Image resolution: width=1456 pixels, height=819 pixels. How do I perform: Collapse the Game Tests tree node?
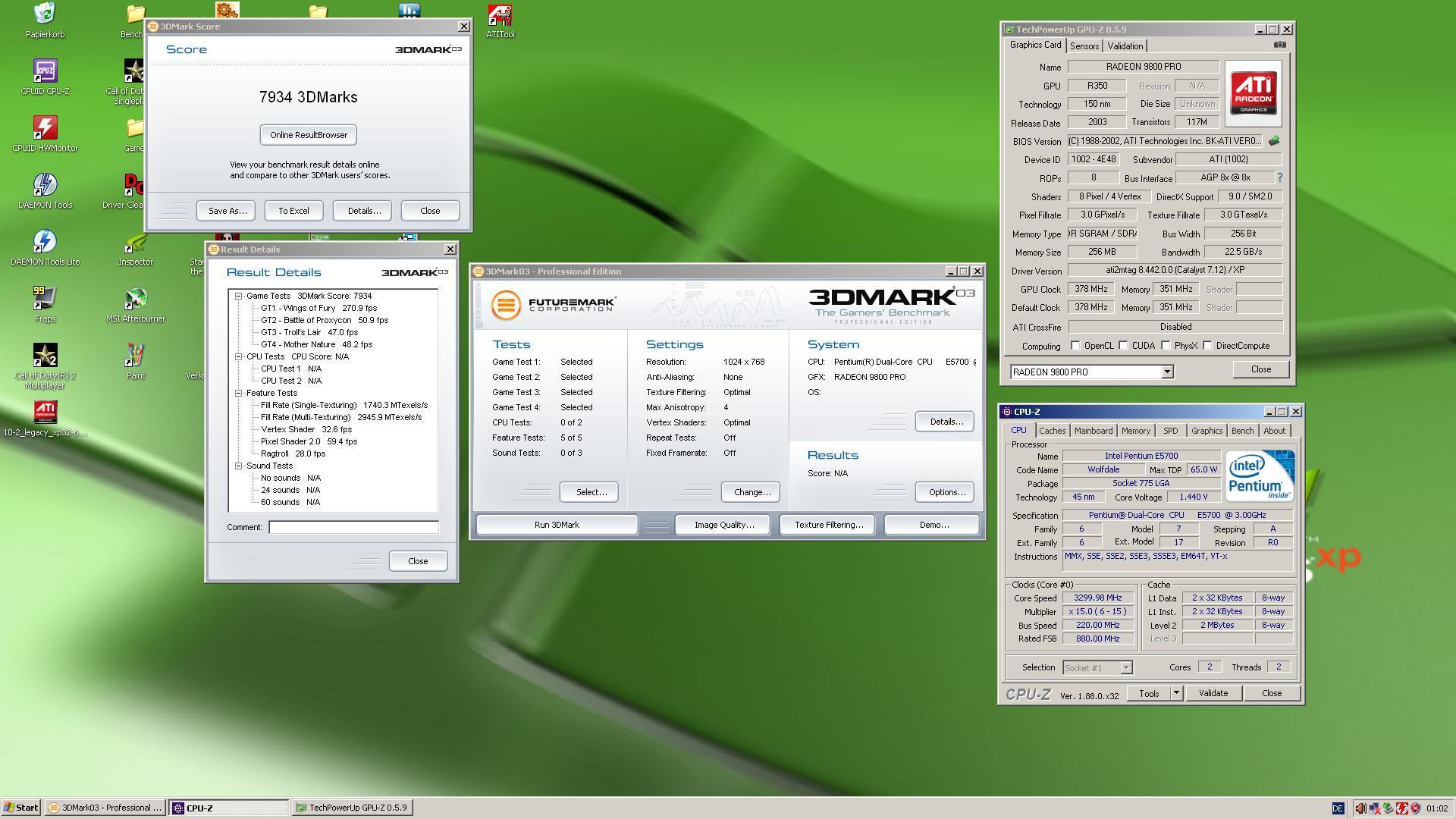tap(239, 297)
